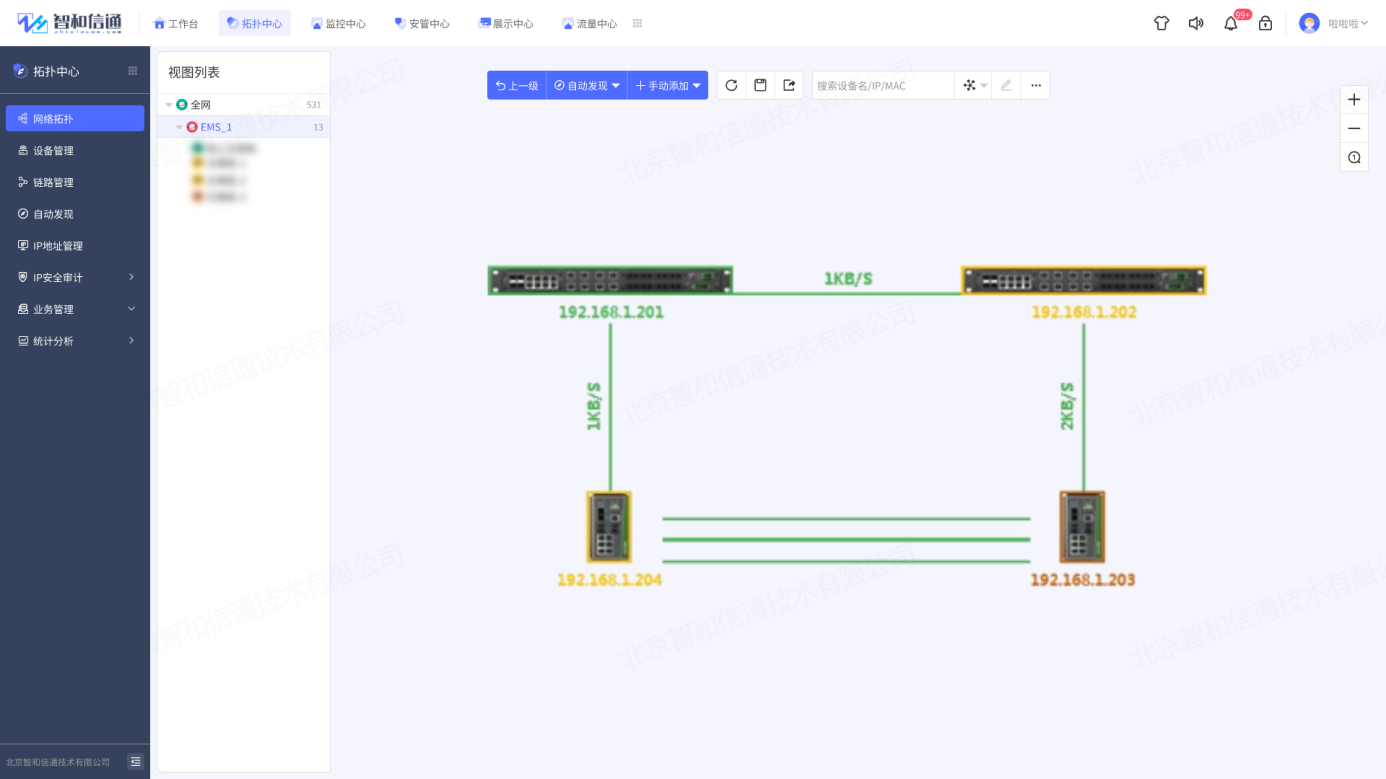This screenshot has width=1386, height=779.
Task: Click the theme skin shirt icon
Action: point(1161,24)
